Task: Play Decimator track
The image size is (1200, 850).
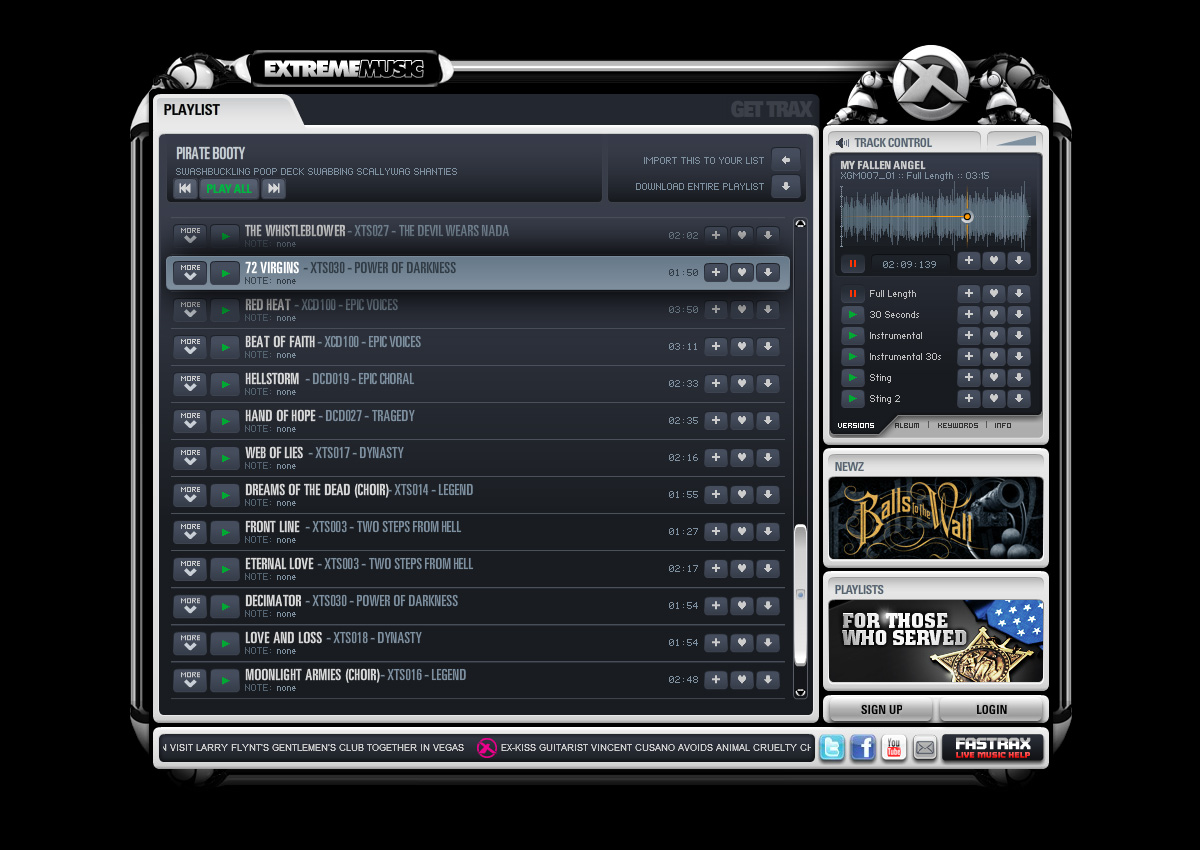Action: [x=225, y=605]
